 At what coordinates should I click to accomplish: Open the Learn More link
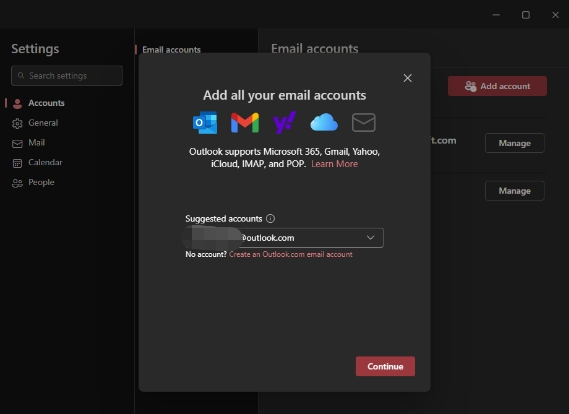(x=335, y=164)
